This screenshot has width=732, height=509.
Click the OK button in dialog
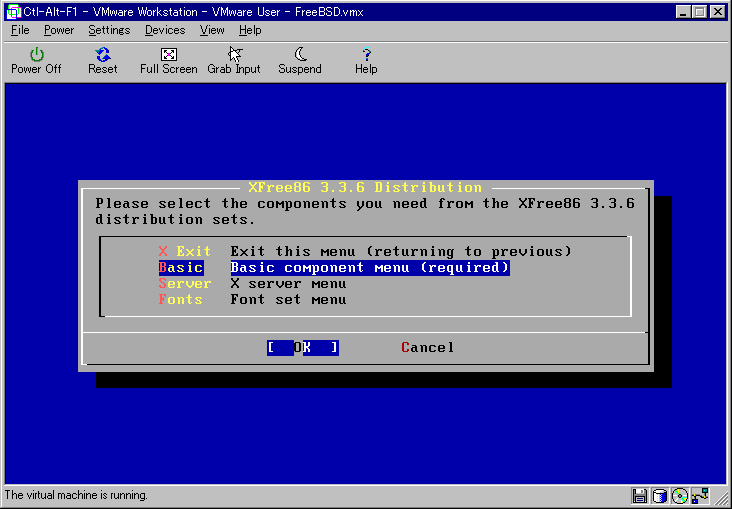(303, 347)
